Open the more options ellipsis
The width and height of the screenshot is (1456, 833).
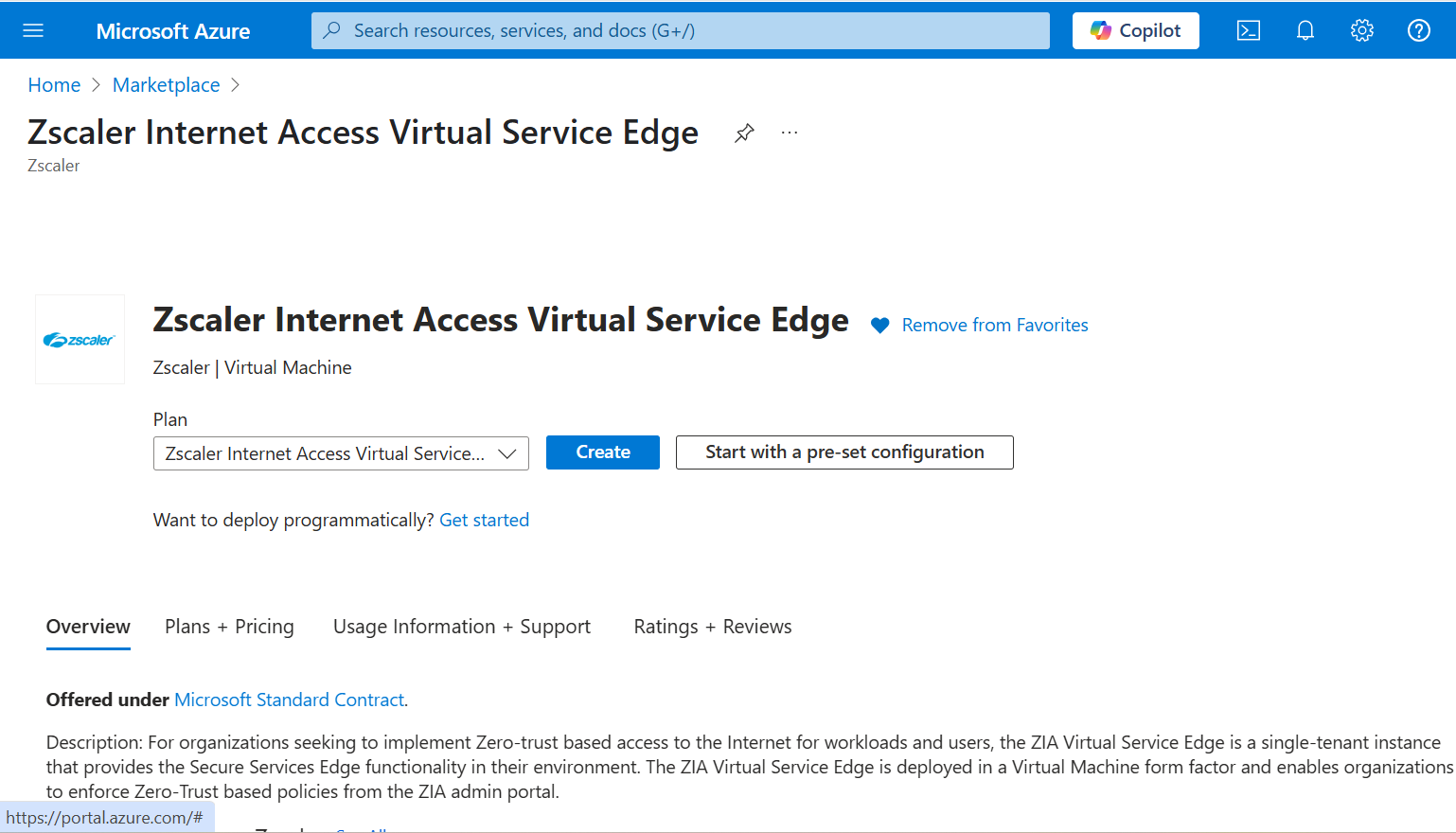point(790,133)
